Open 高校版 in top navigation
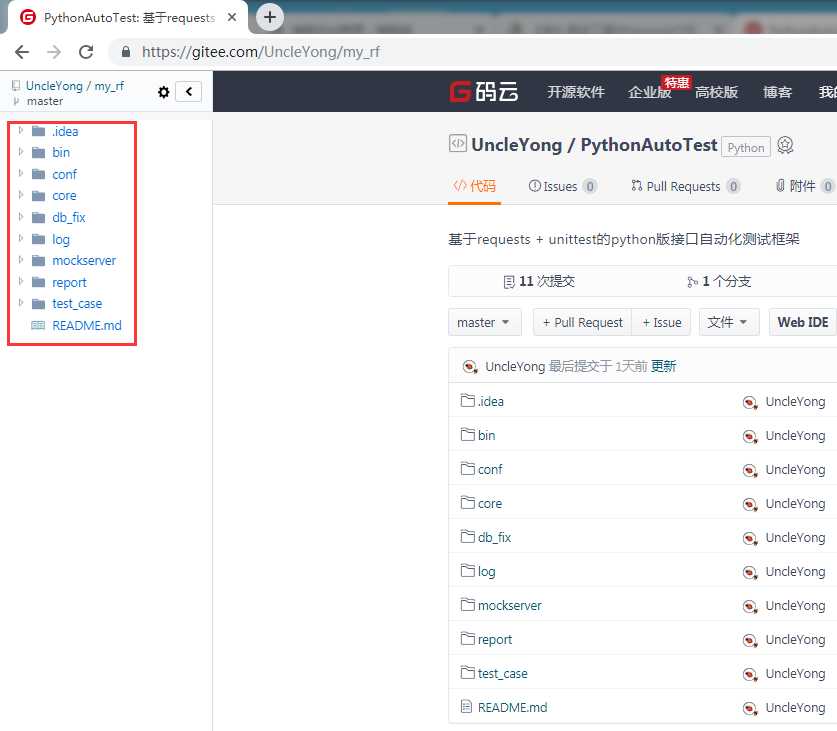 pos(716,92)
